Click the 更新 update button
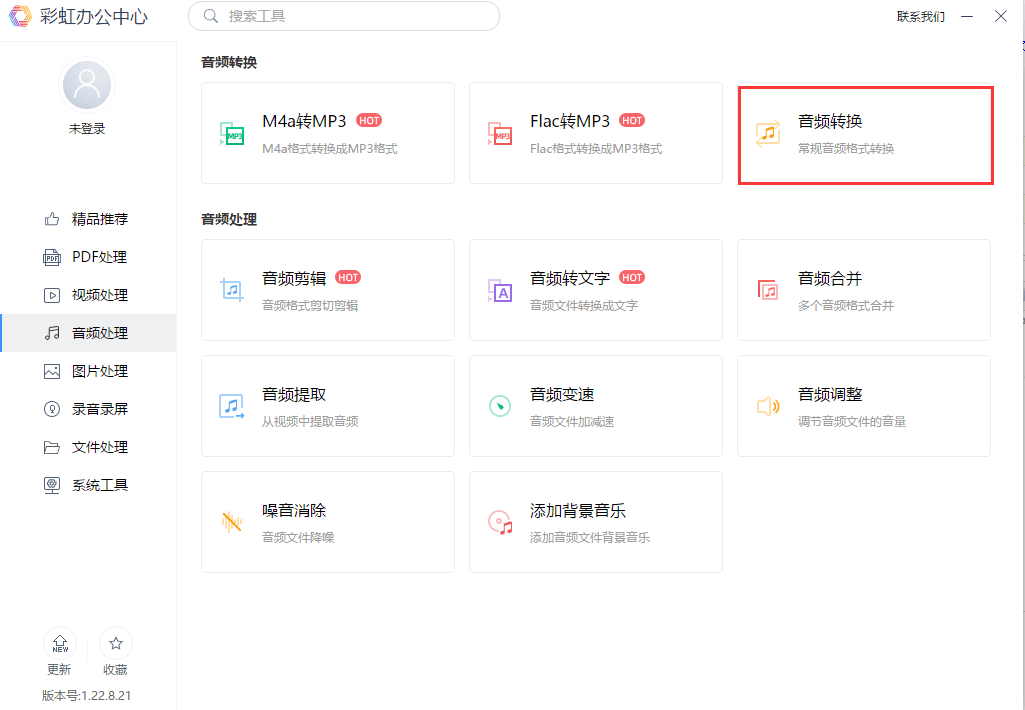 (59, 652)
